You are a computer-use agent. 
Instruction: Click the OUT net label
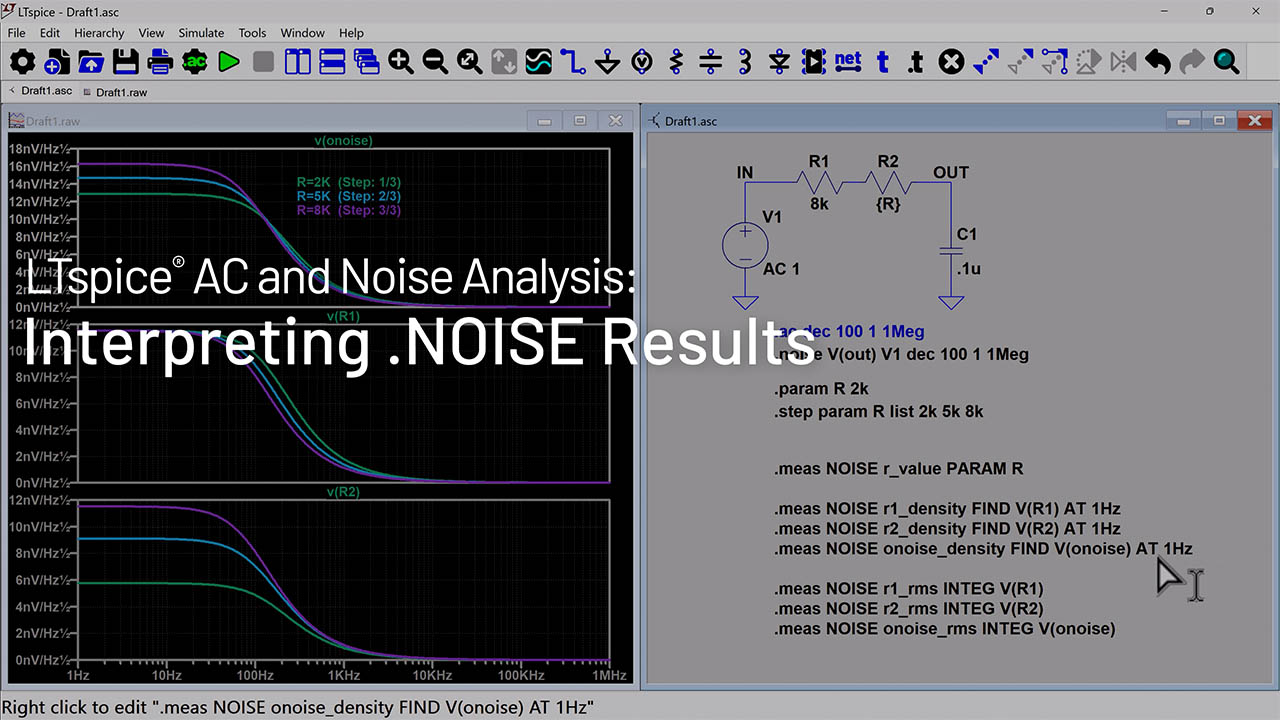pos(951,172)
